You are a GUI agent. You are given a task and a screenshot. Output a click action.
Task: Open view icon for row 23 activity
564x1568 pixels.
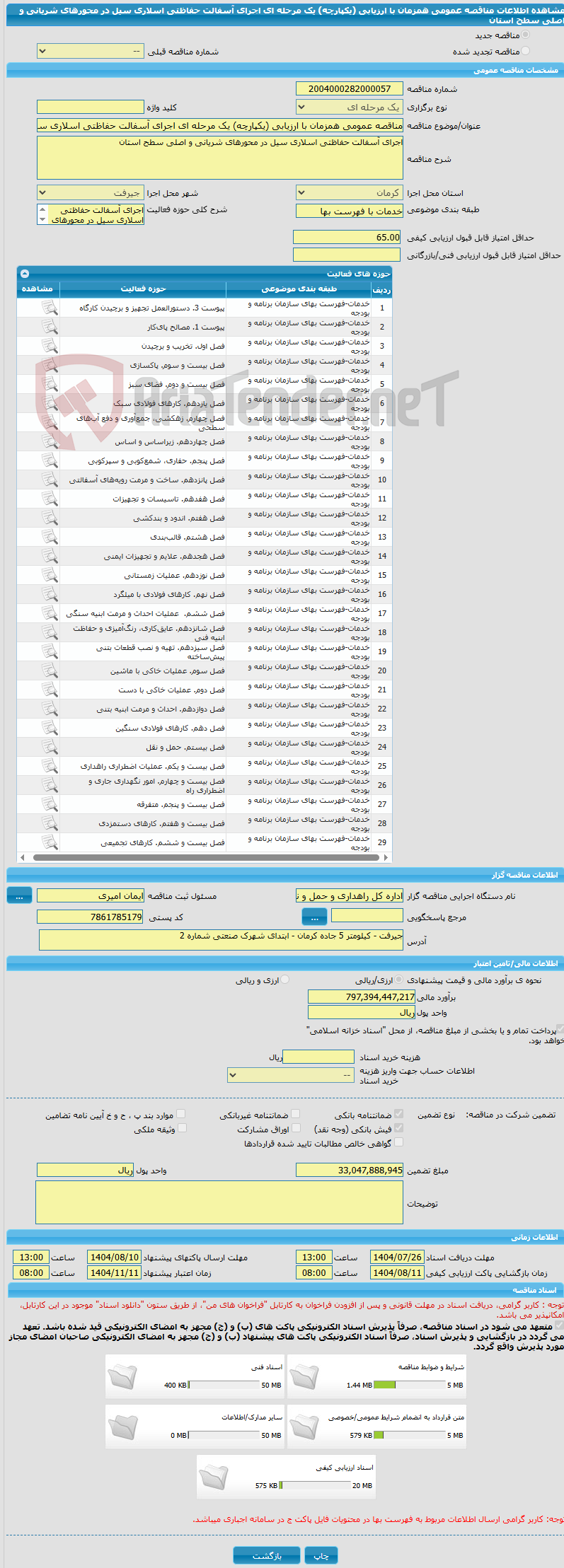49,728
